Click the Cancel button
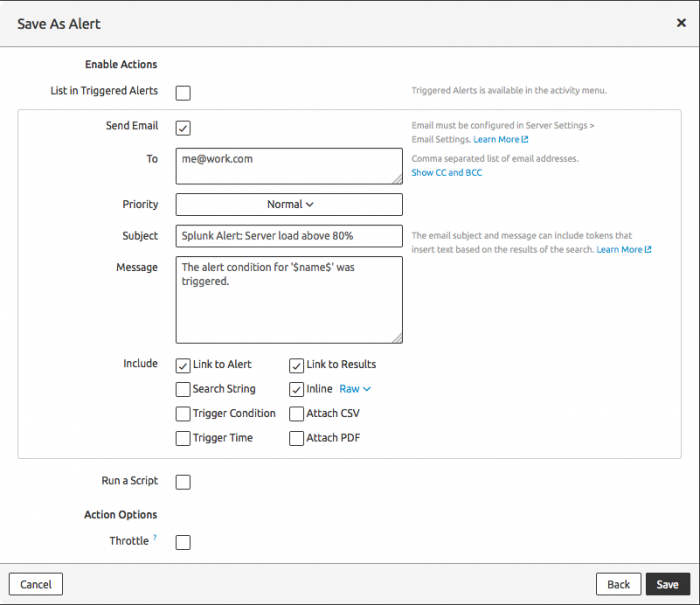Image resolution: width=700 pixels, height=605 pixels. (x=36, y=584)
